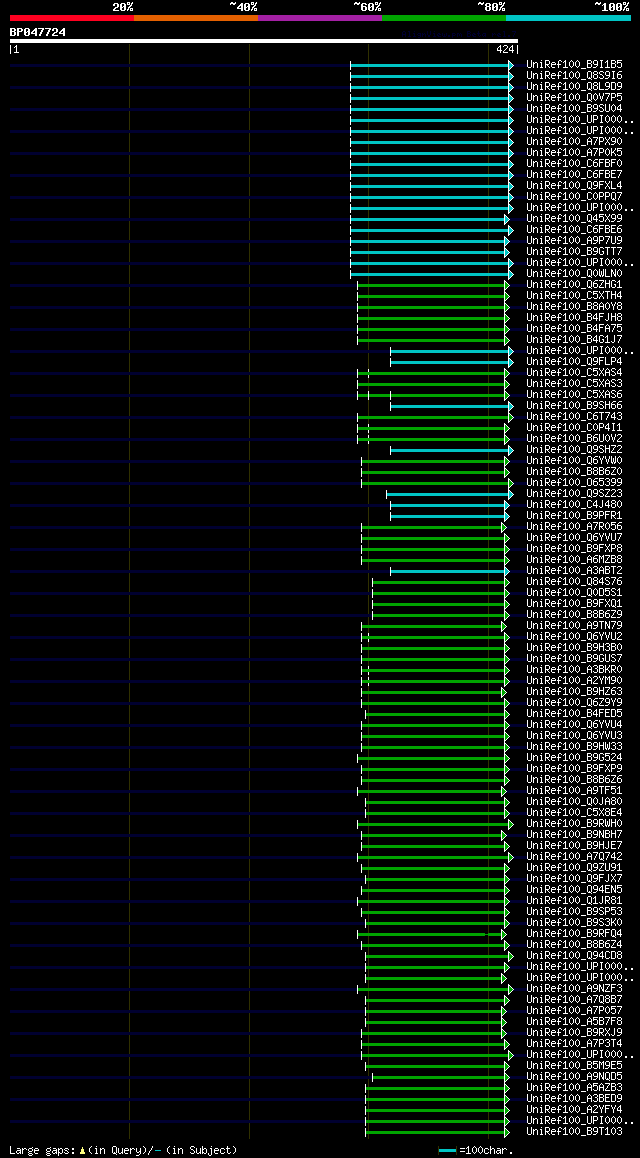This screenshot has height=1158, width=640.
Task: Click the green alignment bar of UniRef100_Q6ZHG1
Action: [433, 286]
